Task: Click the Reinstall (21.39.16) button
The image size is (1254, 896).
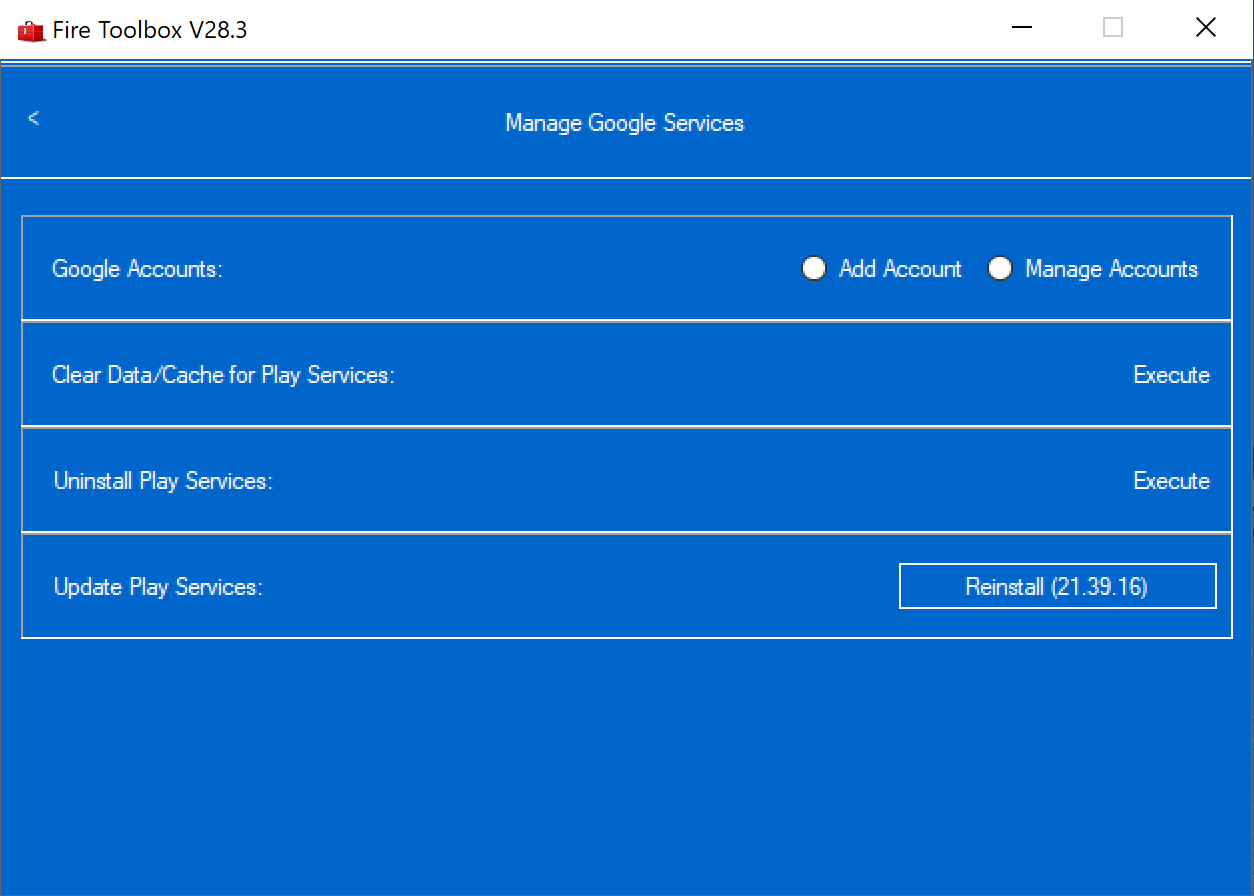Action: click(x=1057, y=586)
